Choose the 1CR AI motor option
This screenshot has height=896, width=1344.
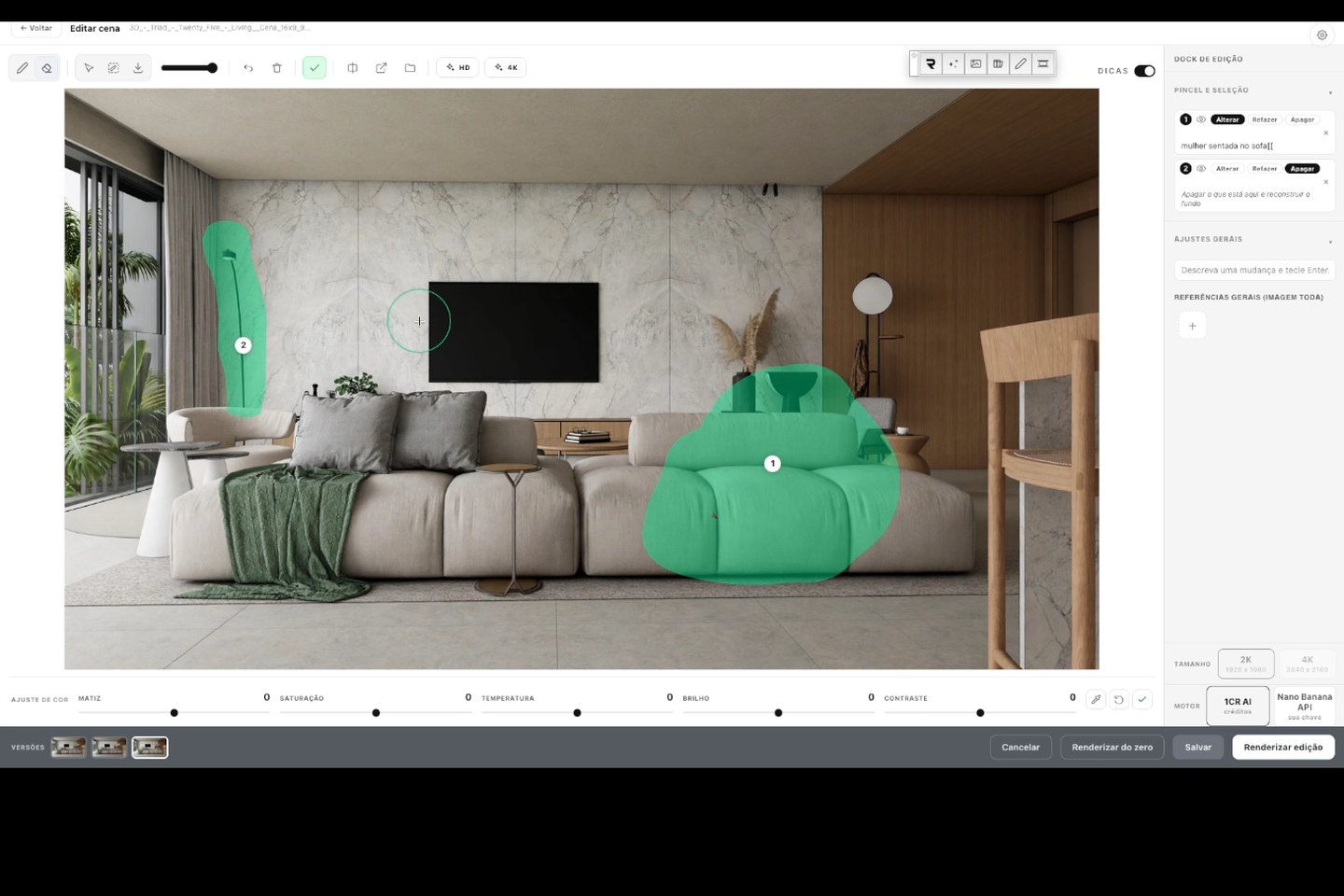(1238, 706)
